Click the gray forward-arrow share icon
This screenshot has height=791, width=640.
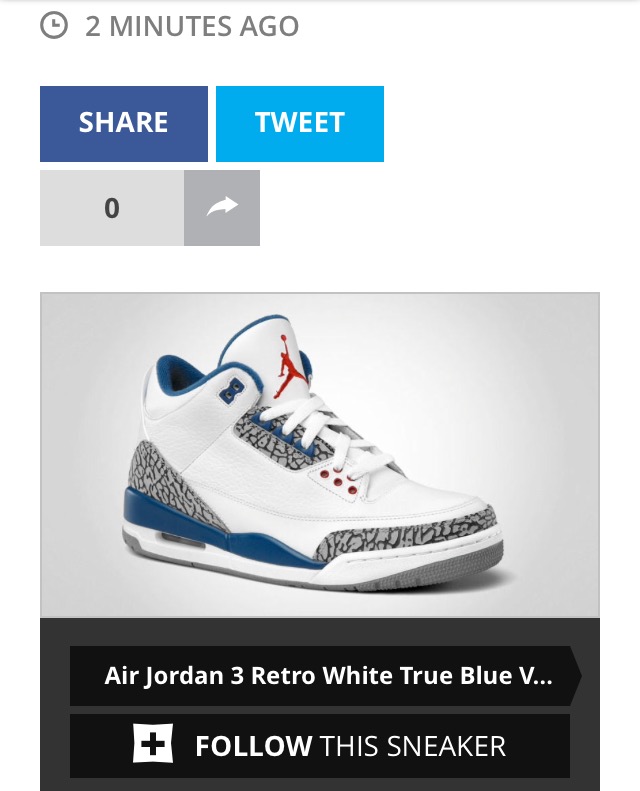click(x=222, y=208)
